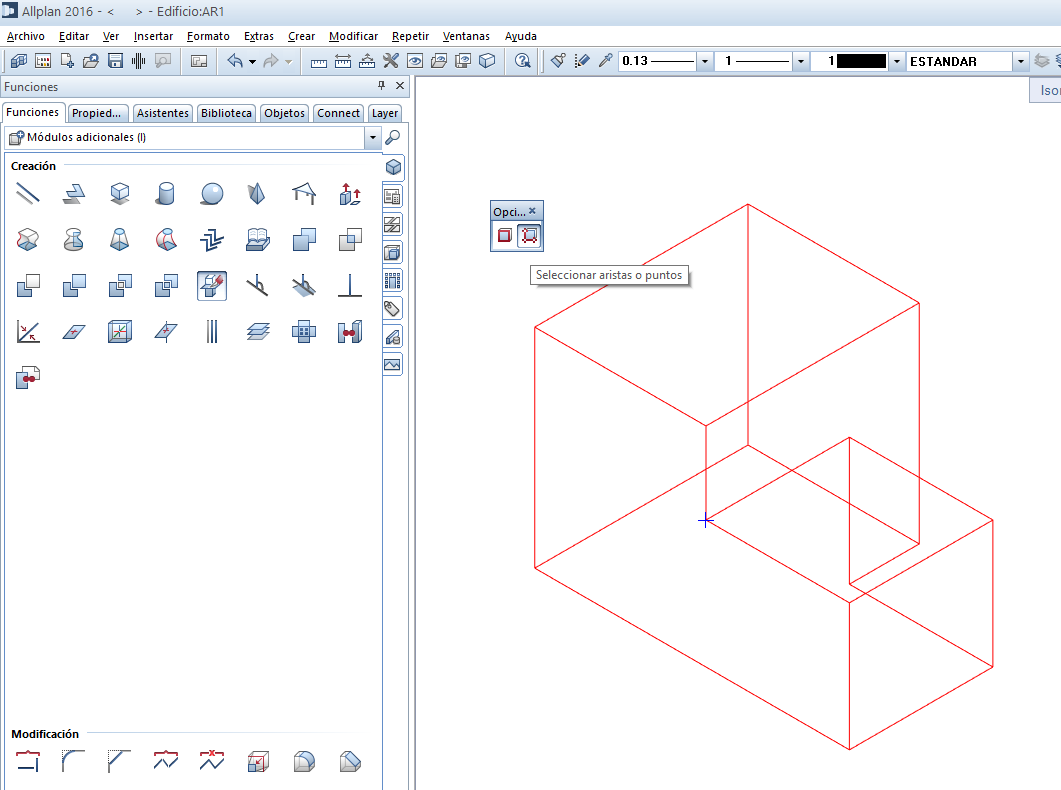Click the 3D cube icon in the side strip
Image resolution: width=1061 pixels, height=790 pixels.
(x=393, y=167)
